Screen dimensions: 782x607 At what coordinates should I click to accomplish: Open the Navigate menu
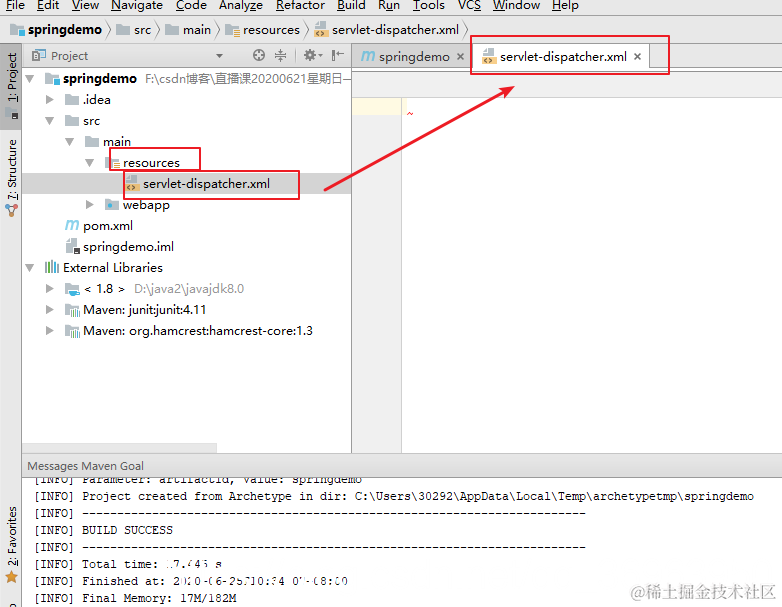137,5
